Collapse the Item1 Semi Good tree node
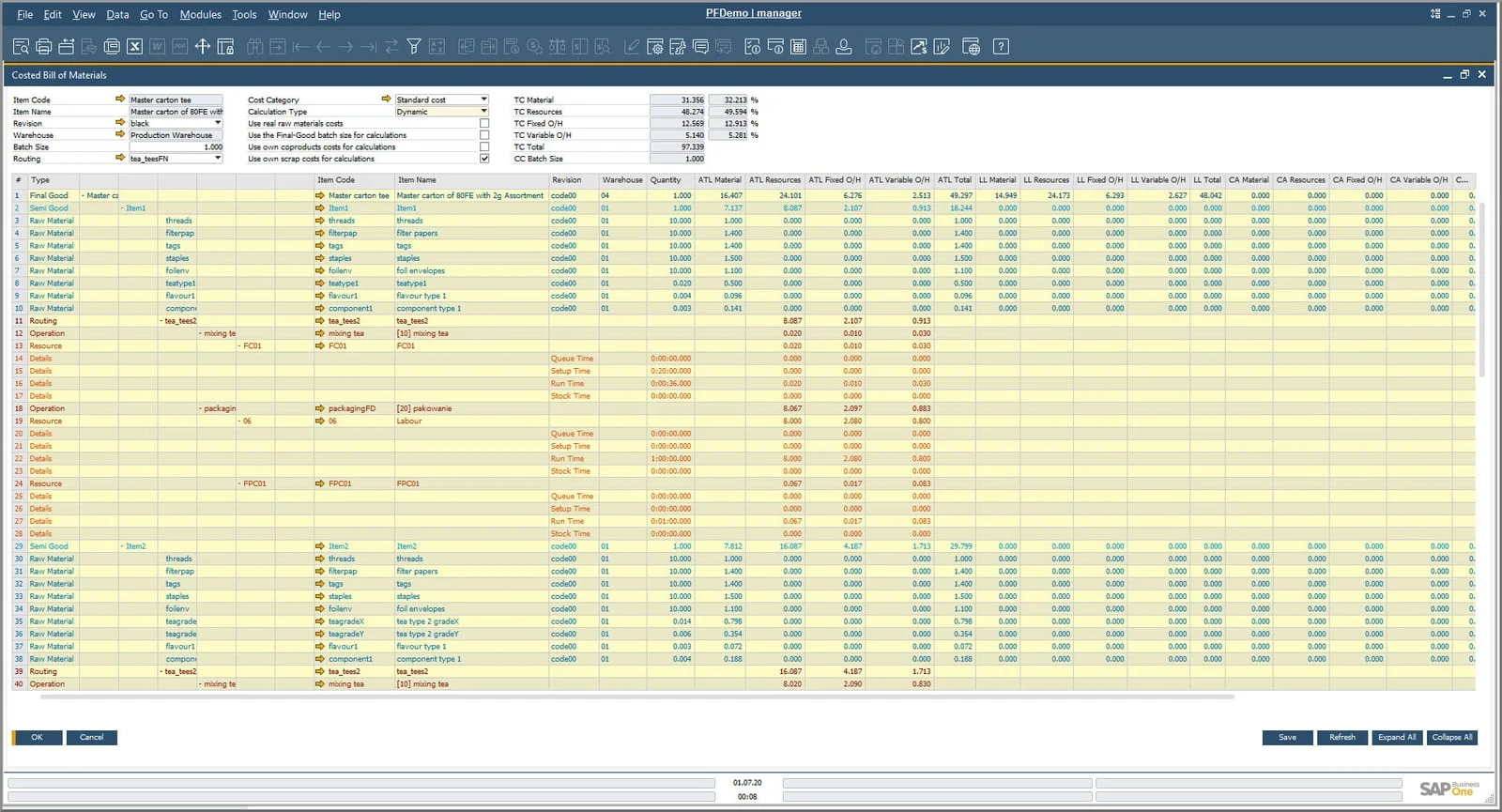This screenshot has height=812, width=1502. tap(124, 208)
